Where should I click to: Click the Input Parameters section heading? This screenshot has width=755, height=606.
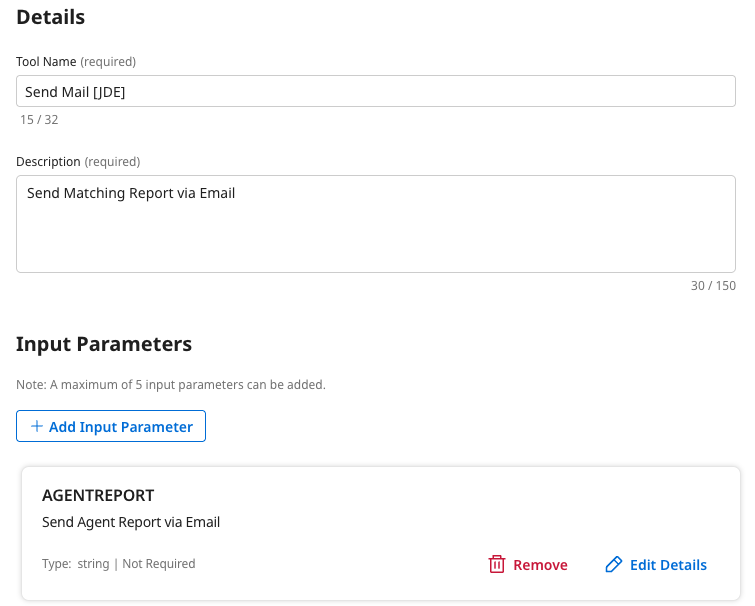[x=104, y=344]
